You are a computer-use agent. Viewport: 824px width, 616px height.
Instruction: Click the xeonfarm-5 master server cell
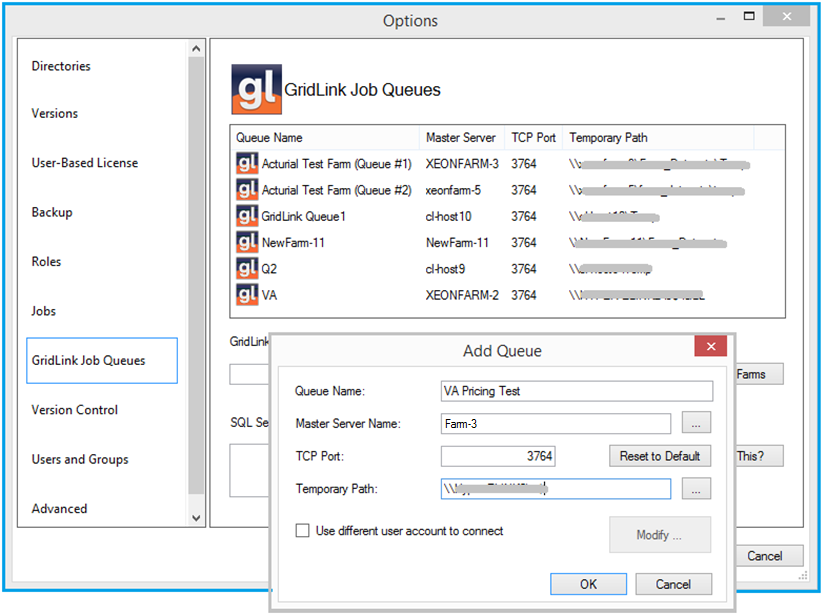point(453,190)
